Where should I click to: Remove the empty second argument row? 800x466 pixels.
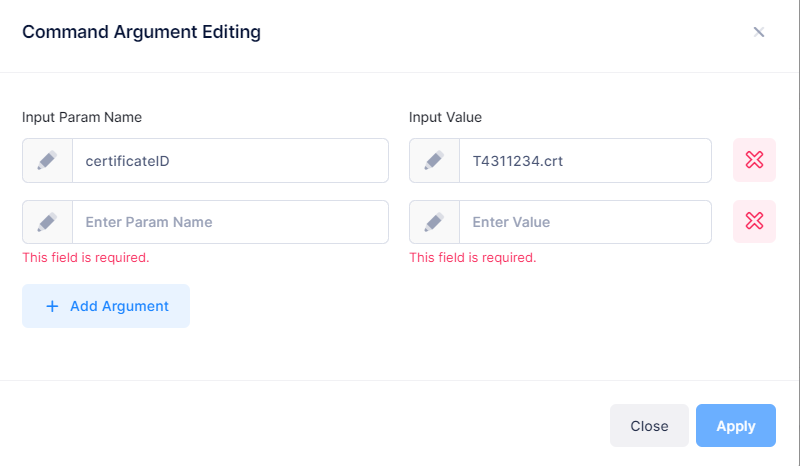(754, 222)
